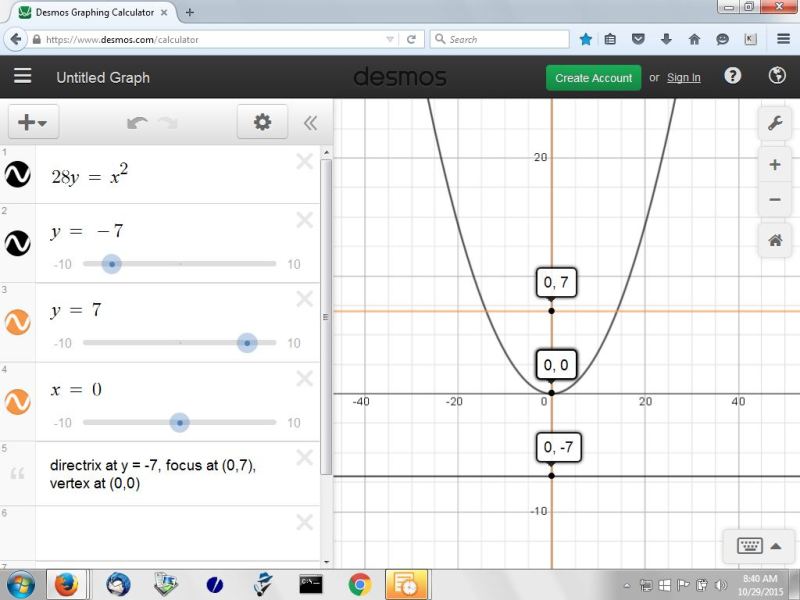The width and height of the screenshot is (800, 600).
Task: Click the undo arrow
Action: pyautogui.click(x=137, y=123)
